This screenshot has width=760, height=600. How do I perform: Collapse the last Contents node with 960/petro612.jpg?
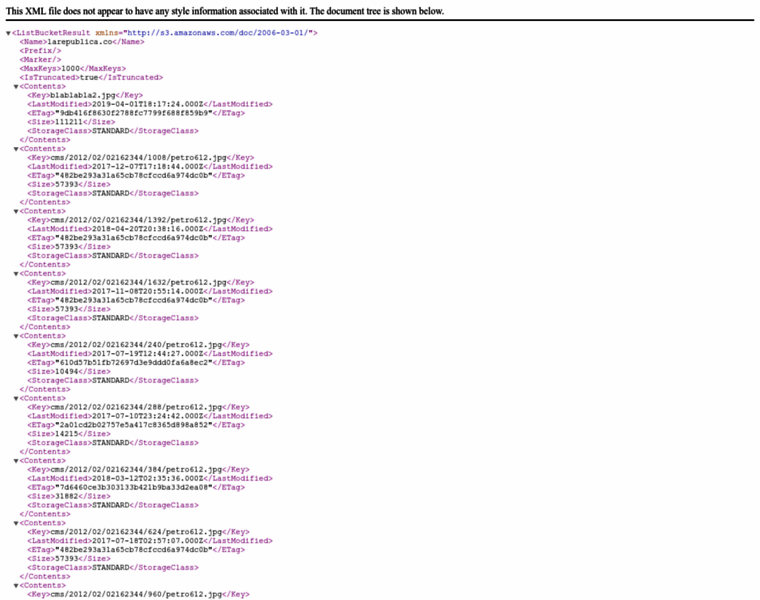point(16,585)
